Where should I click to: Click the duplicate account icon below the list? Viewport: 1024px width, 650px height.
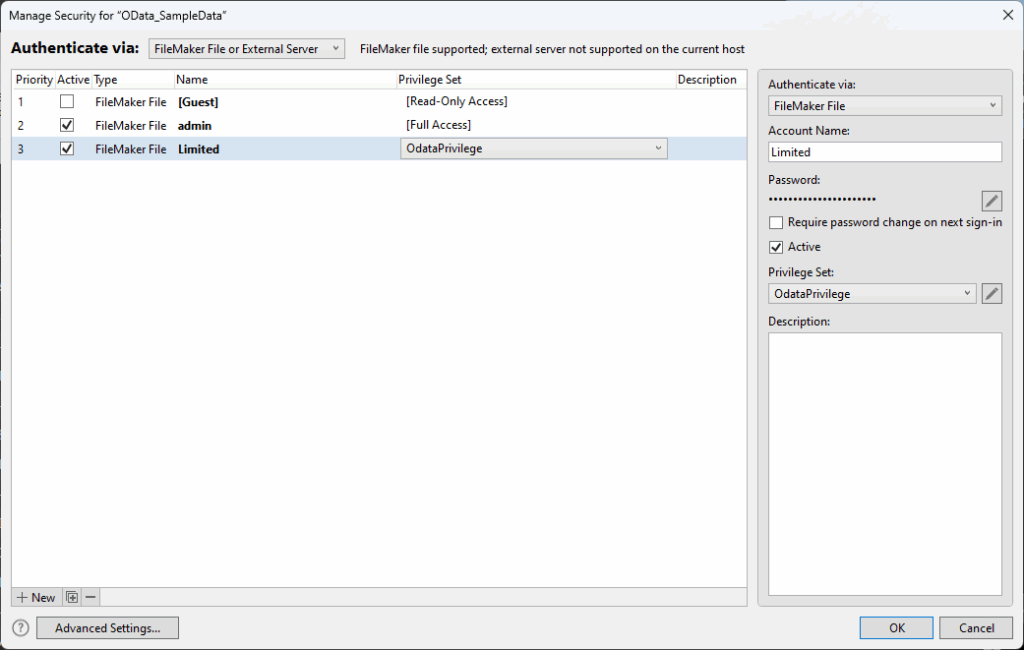pos(71,597)
